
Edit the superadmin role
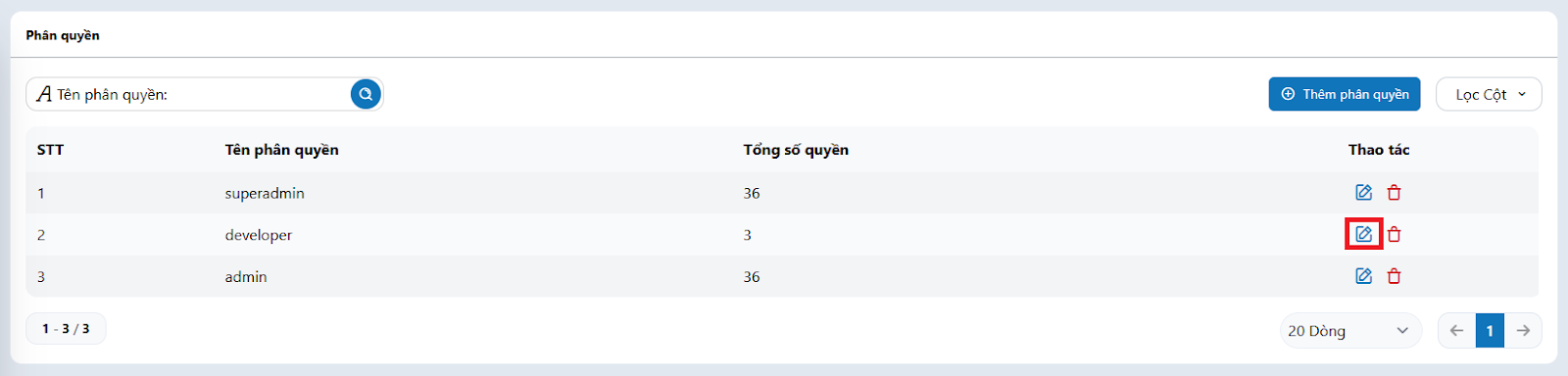pyautogui.click(x=1363, y=193)
